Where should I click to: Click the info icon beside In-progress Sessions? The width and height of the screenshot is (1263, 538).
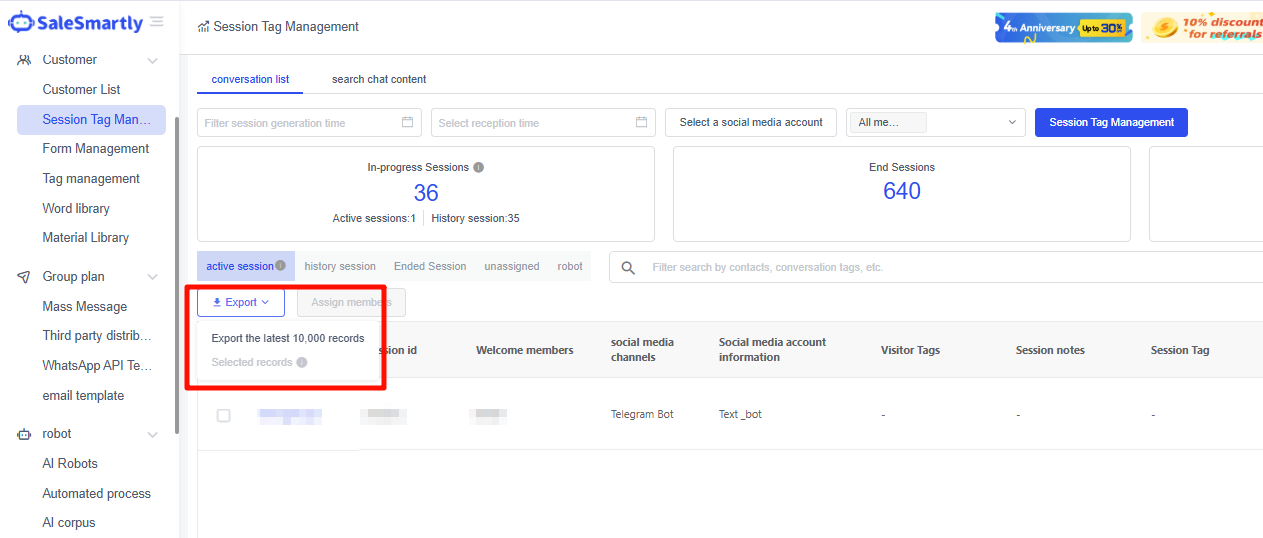[478, 167]
